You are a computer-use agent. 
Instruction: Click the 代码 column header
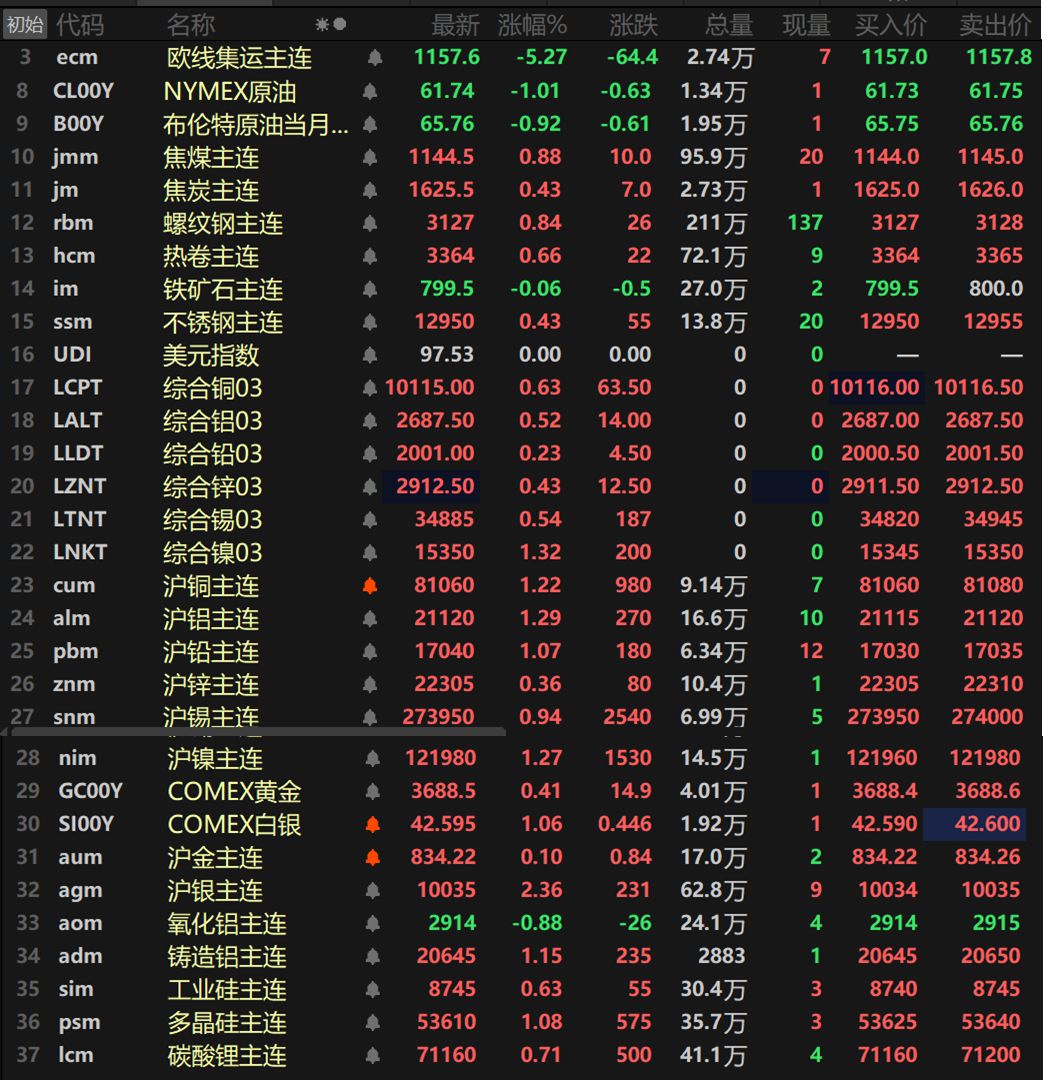click(80, 24)
